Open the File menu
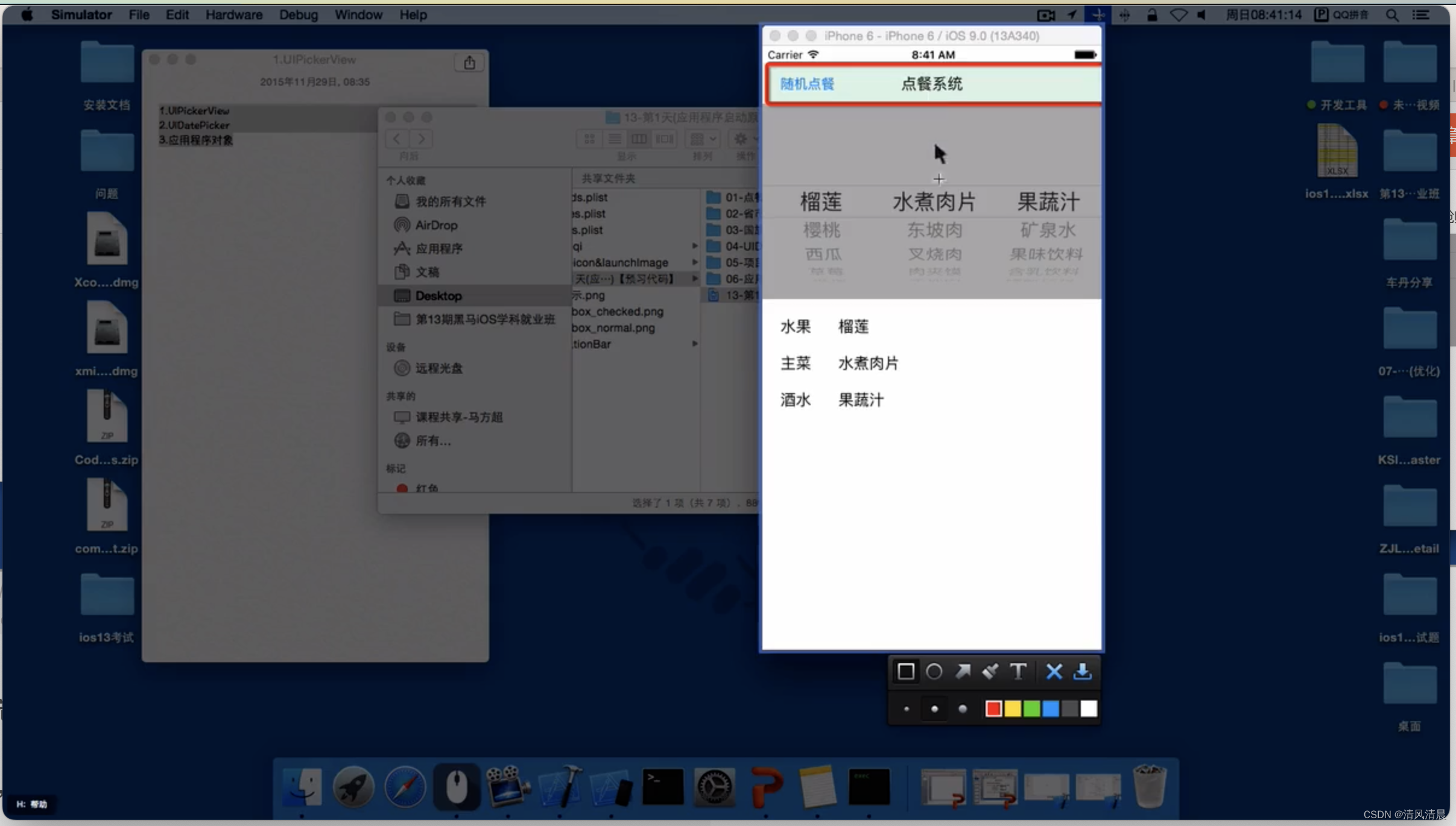 139,14
